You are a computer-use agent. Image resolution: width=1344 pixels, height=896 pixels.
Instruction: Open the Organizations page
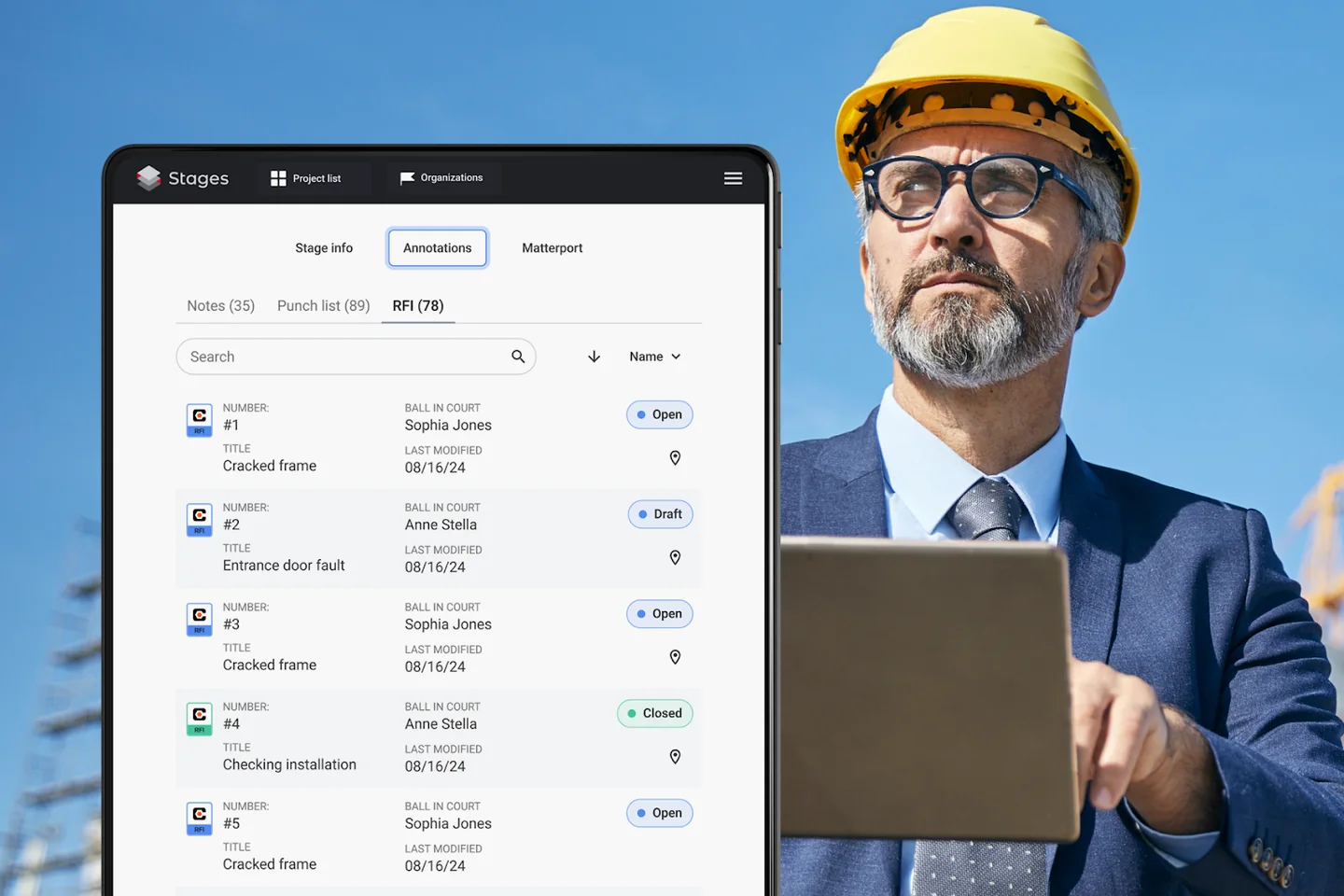click(442, 178)
